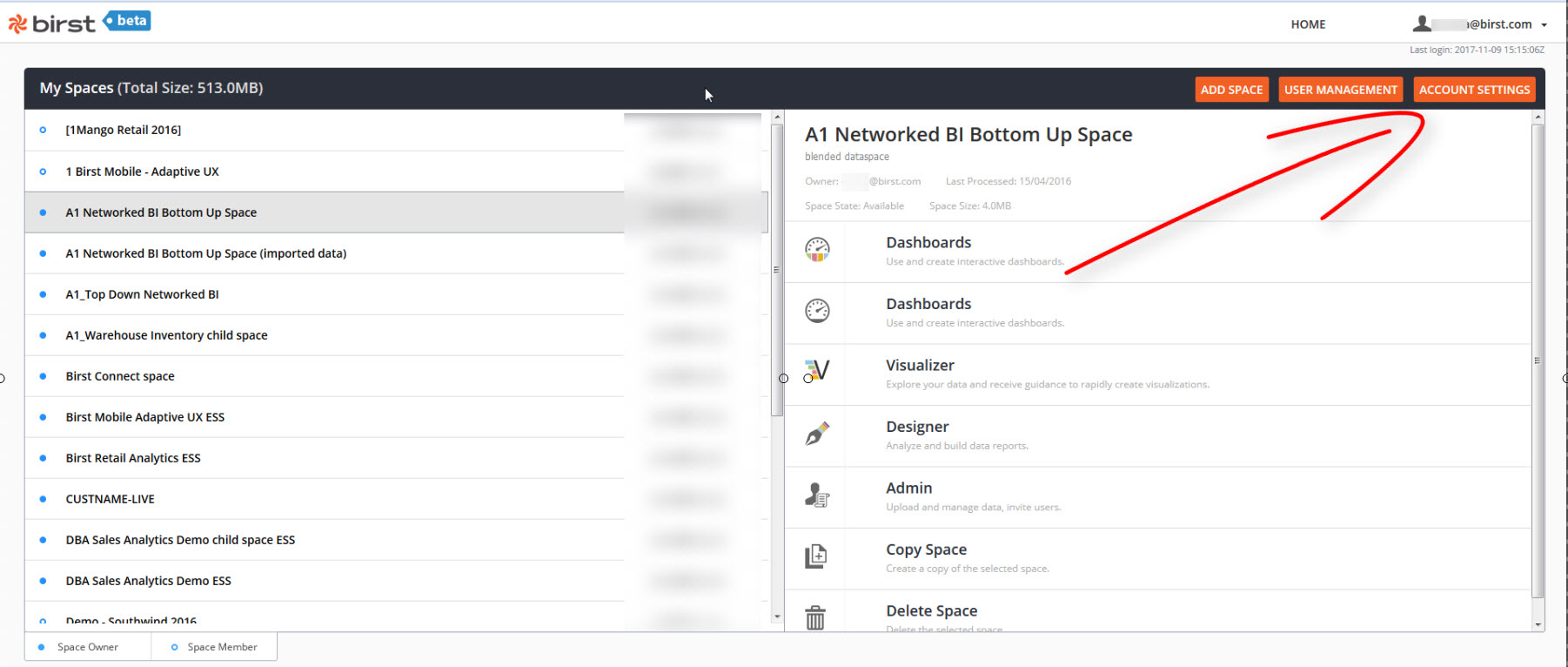Click the spaces list scrollbar thumb
The width and height of the screenshot is (1568, 667).
click(x=777, y=270)
